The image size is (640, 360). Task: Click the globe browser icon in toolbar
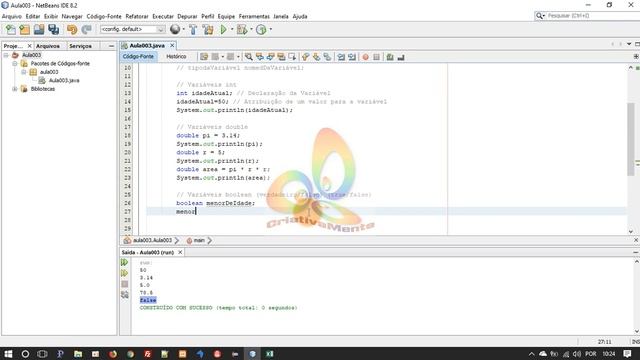pyautogui.click(x=175, y=29)
